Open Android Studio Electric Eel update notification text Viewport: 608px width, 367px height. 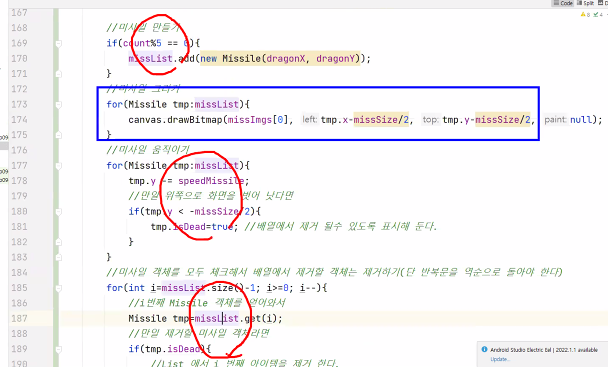pos(544,350)
